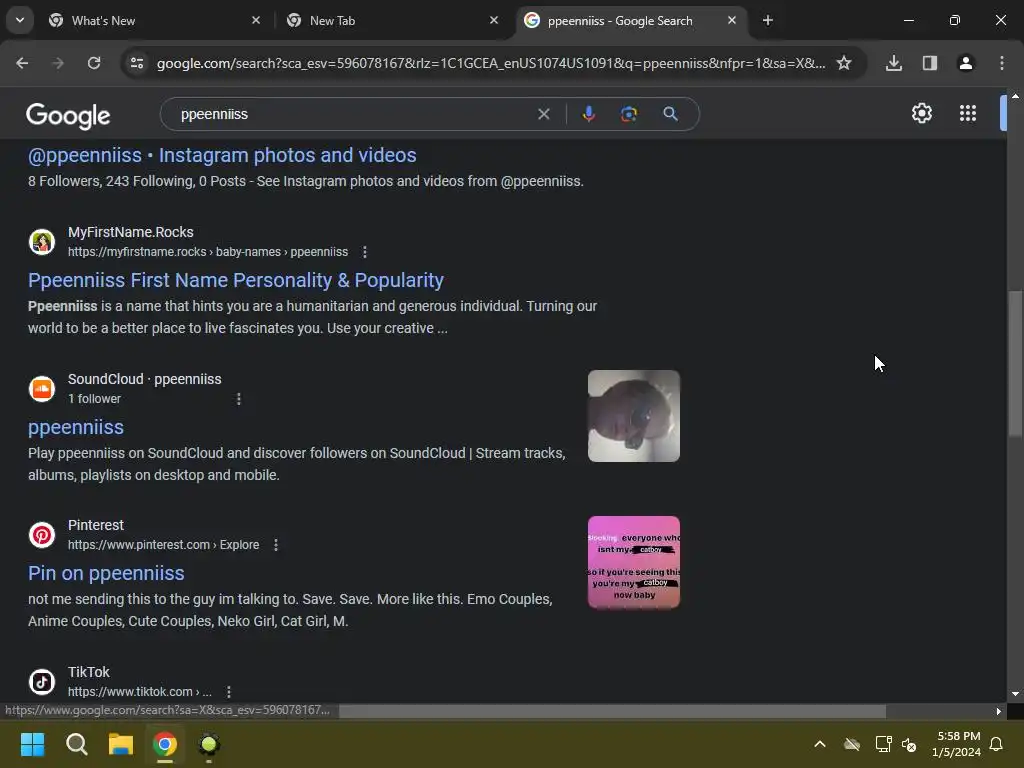1024x768 pixels.
Task: Open the Chrome downloads icon
Action: (x=894, y=63)
